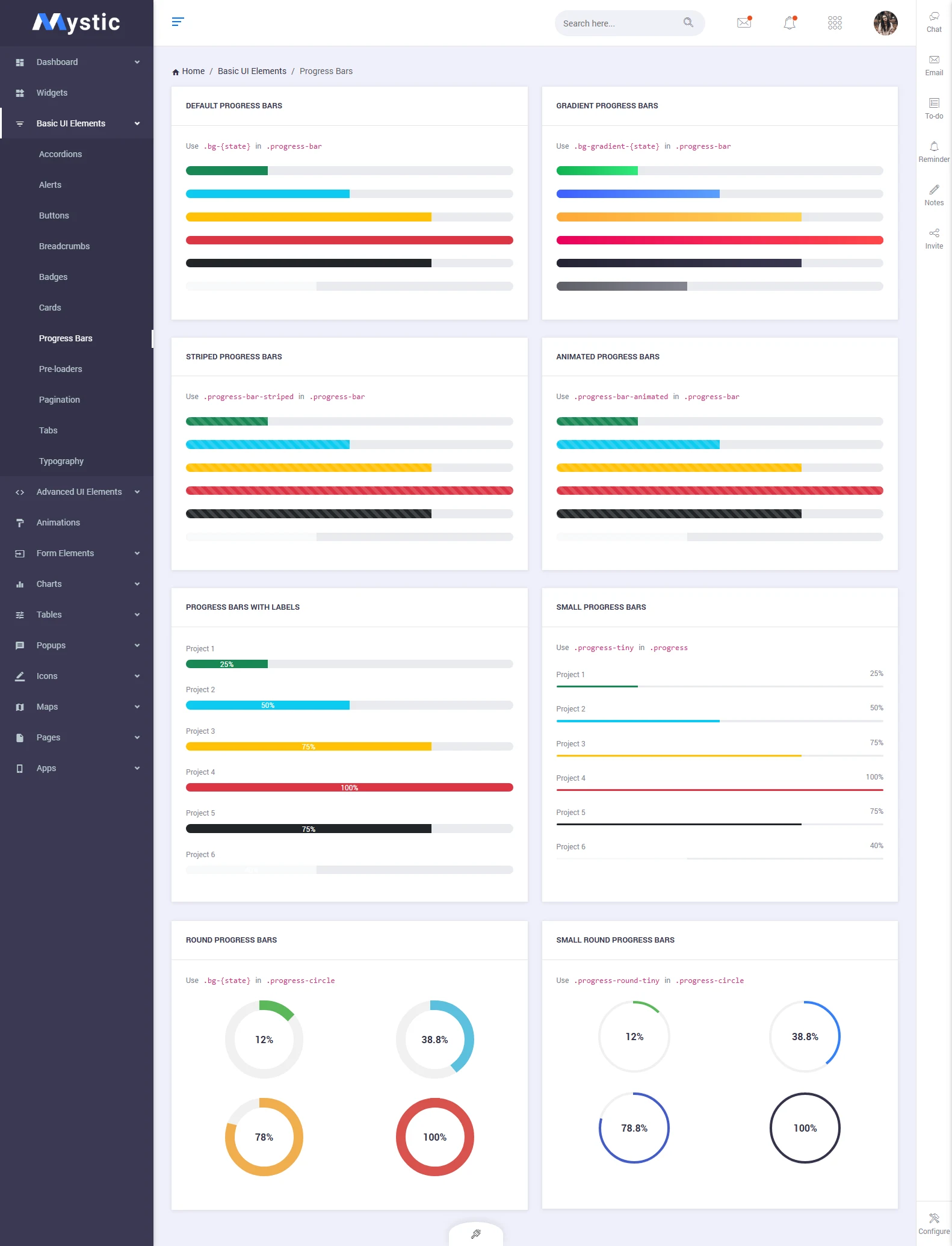
Task: Open the Configure tools icon
Action: 934,1223
